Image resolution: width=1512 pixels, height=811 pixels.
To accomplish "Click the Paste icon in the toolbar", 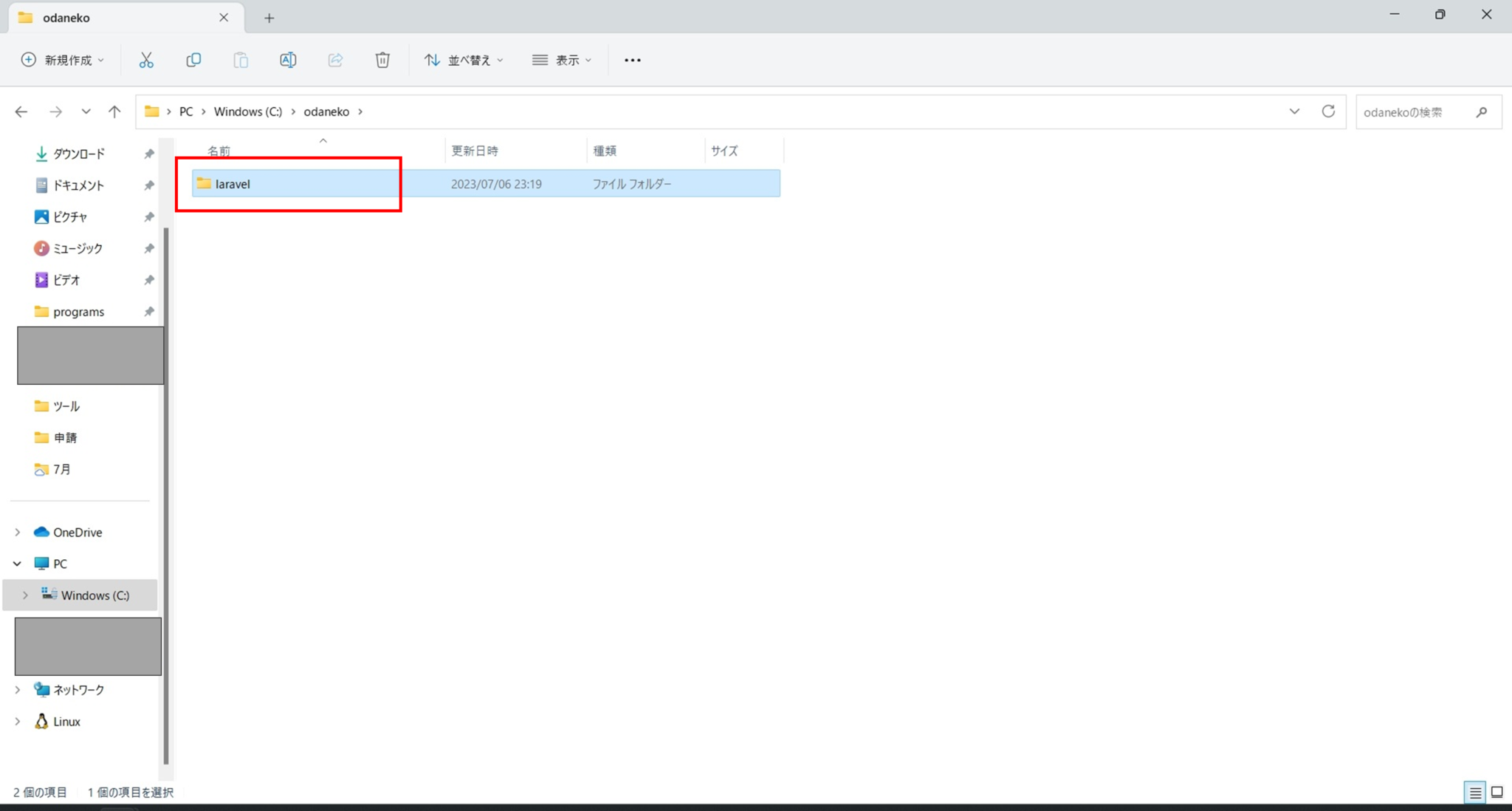I will coord(241,60).
